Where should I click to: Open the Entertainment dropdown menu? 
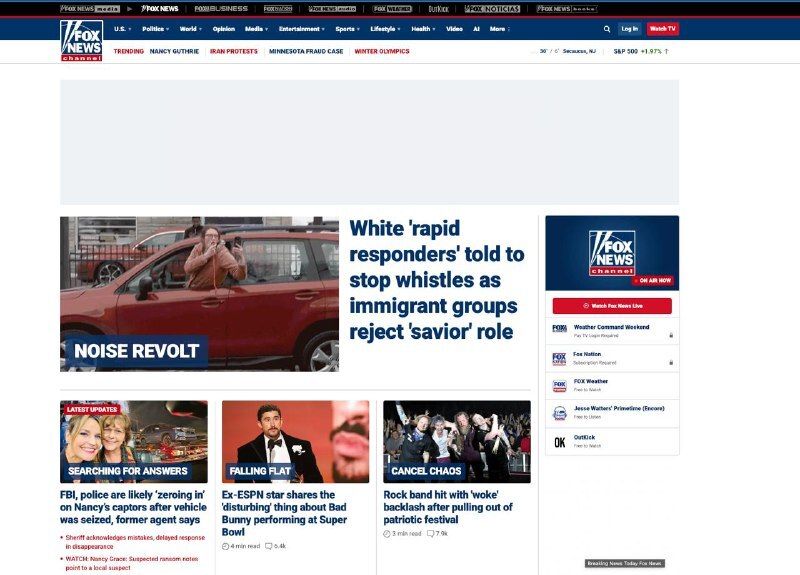coord(301,29)
